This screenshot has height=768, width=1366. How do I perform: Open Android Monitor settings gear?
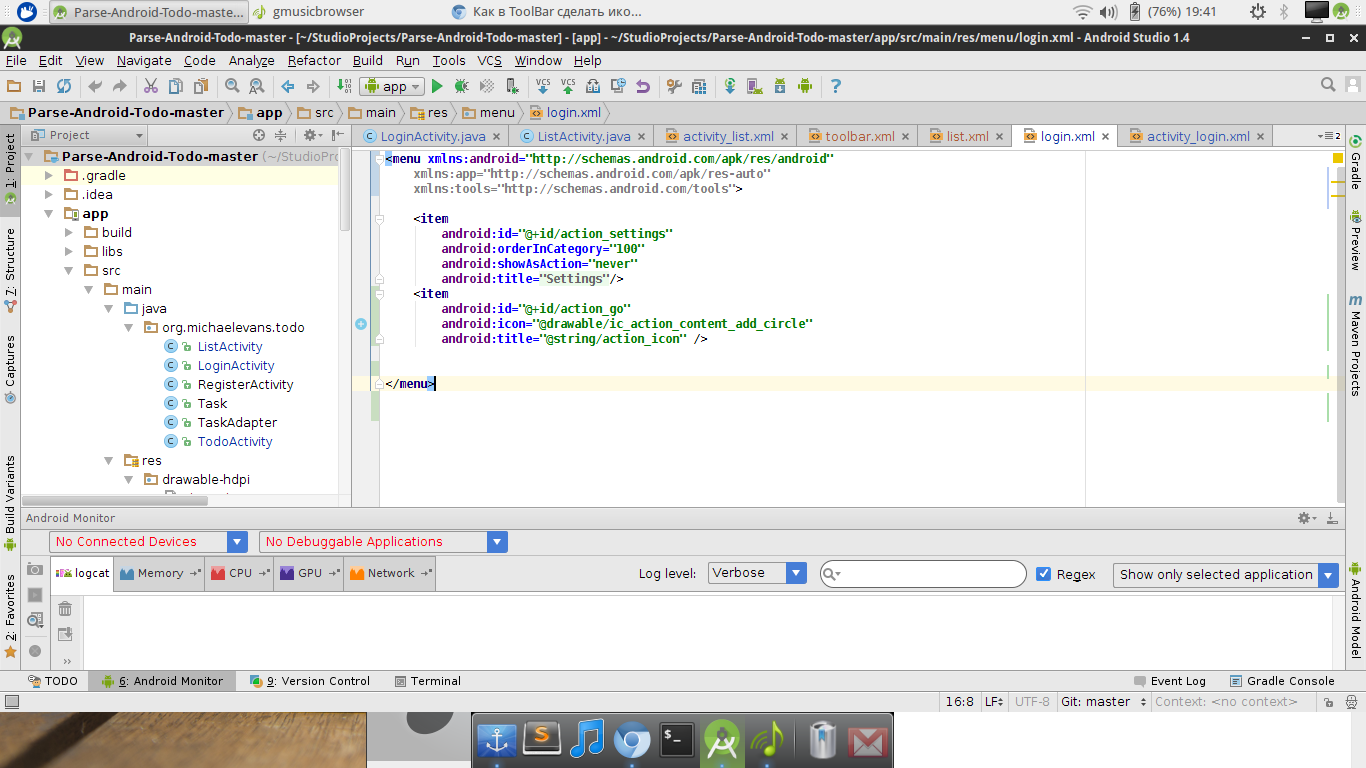coord(1306,518)
